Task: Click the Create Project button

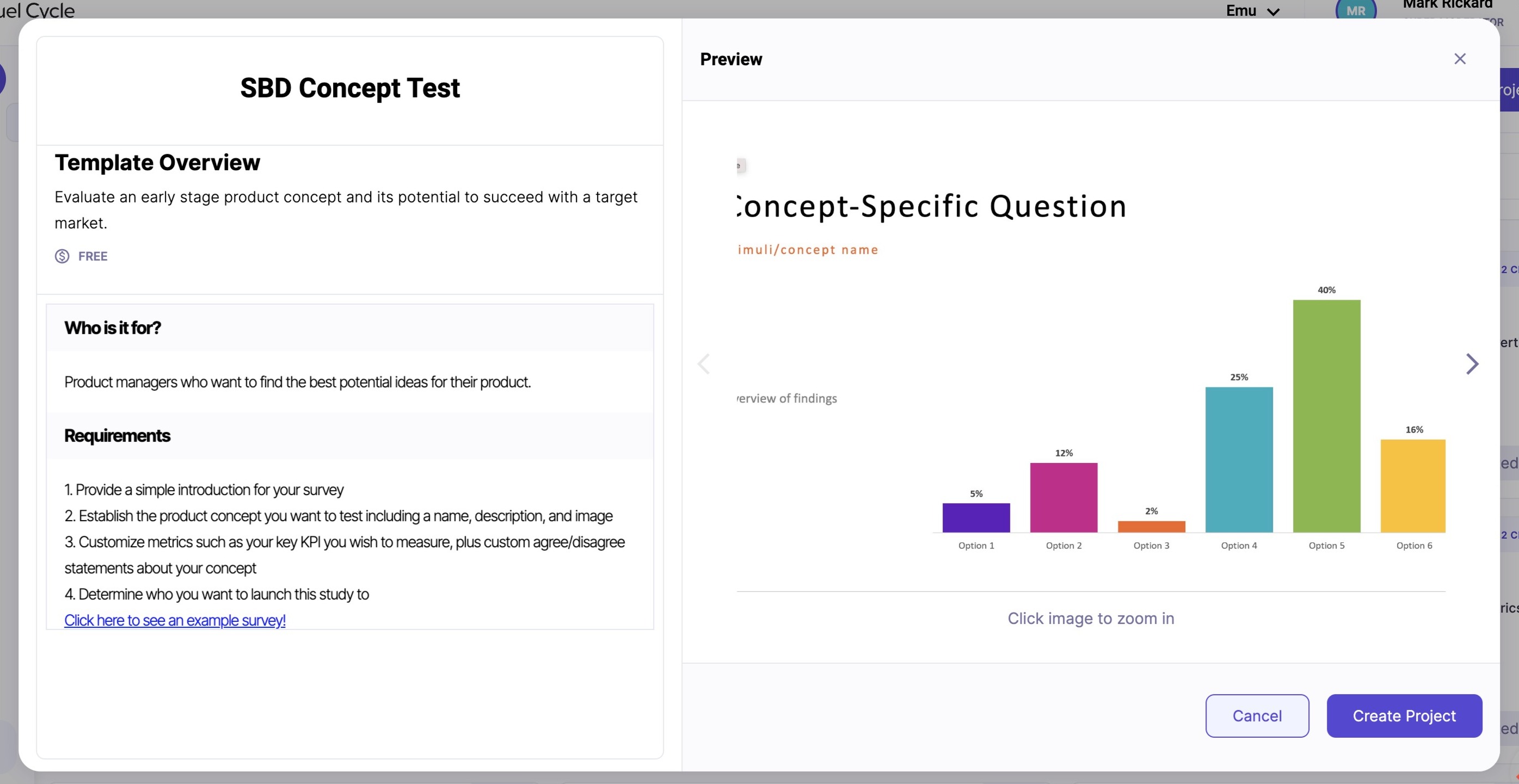Action: pyautogui.click(x=1404, y=715)
